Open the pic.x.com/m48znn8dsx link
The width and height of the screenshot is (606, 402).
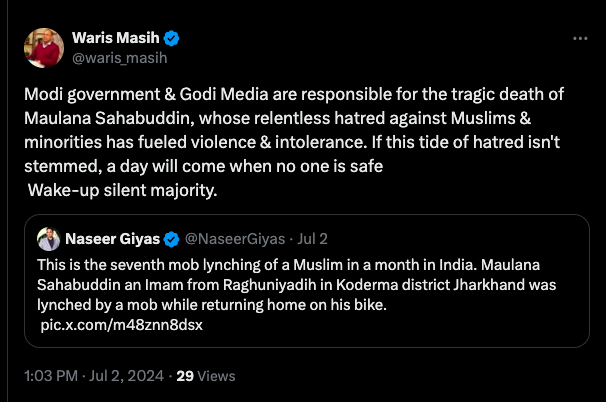point(120,326)
